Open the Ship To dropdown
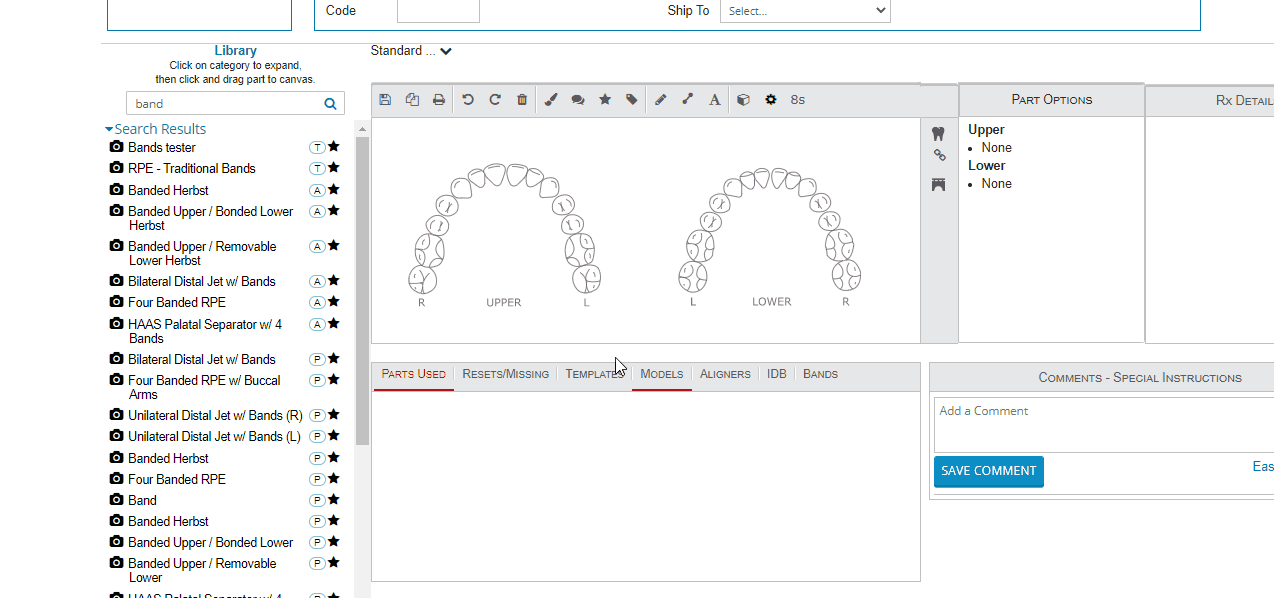Viewport: 1274px width, 598px height. 805,11
